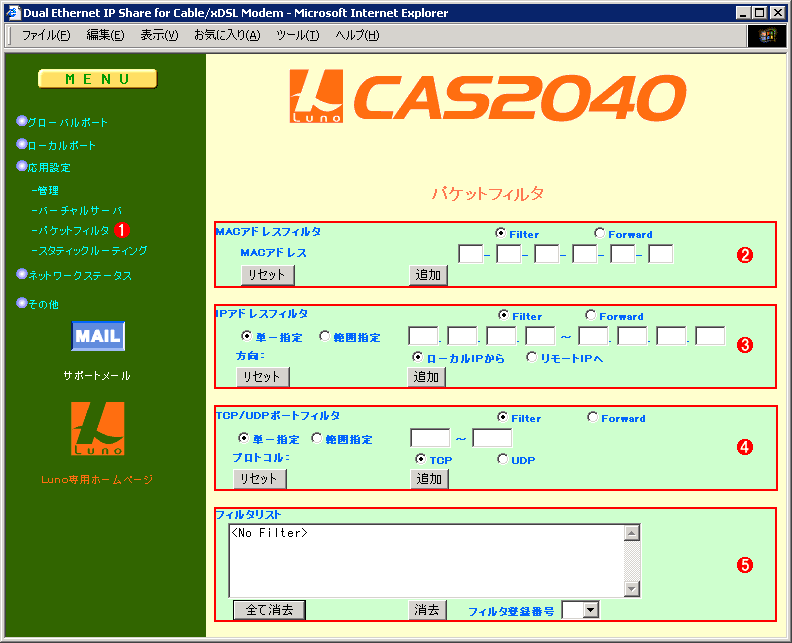
Task: Click the yellow MENU banner
Action: [97, 79]
